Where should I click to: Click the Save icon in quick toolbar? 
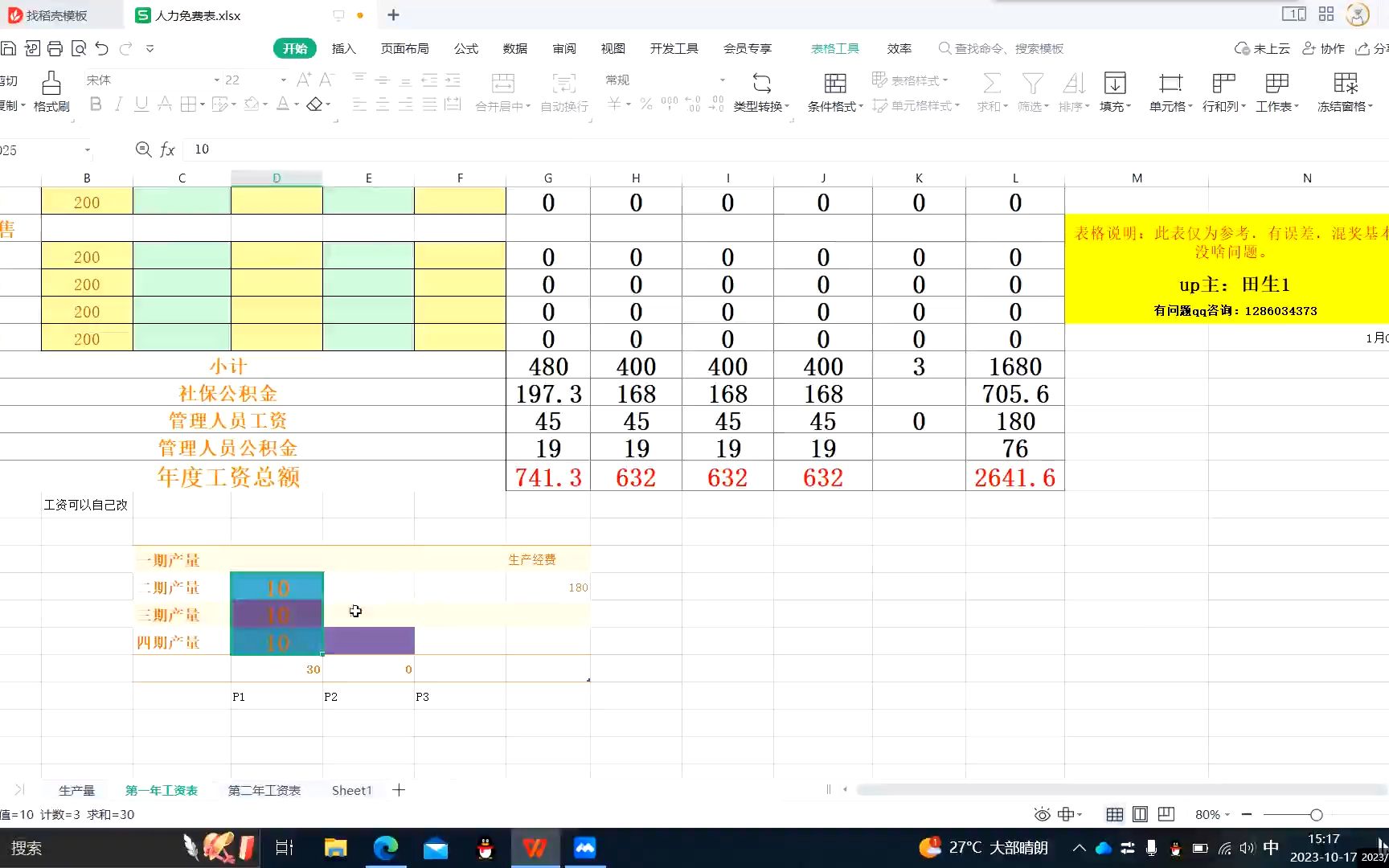tap(8, 49)
